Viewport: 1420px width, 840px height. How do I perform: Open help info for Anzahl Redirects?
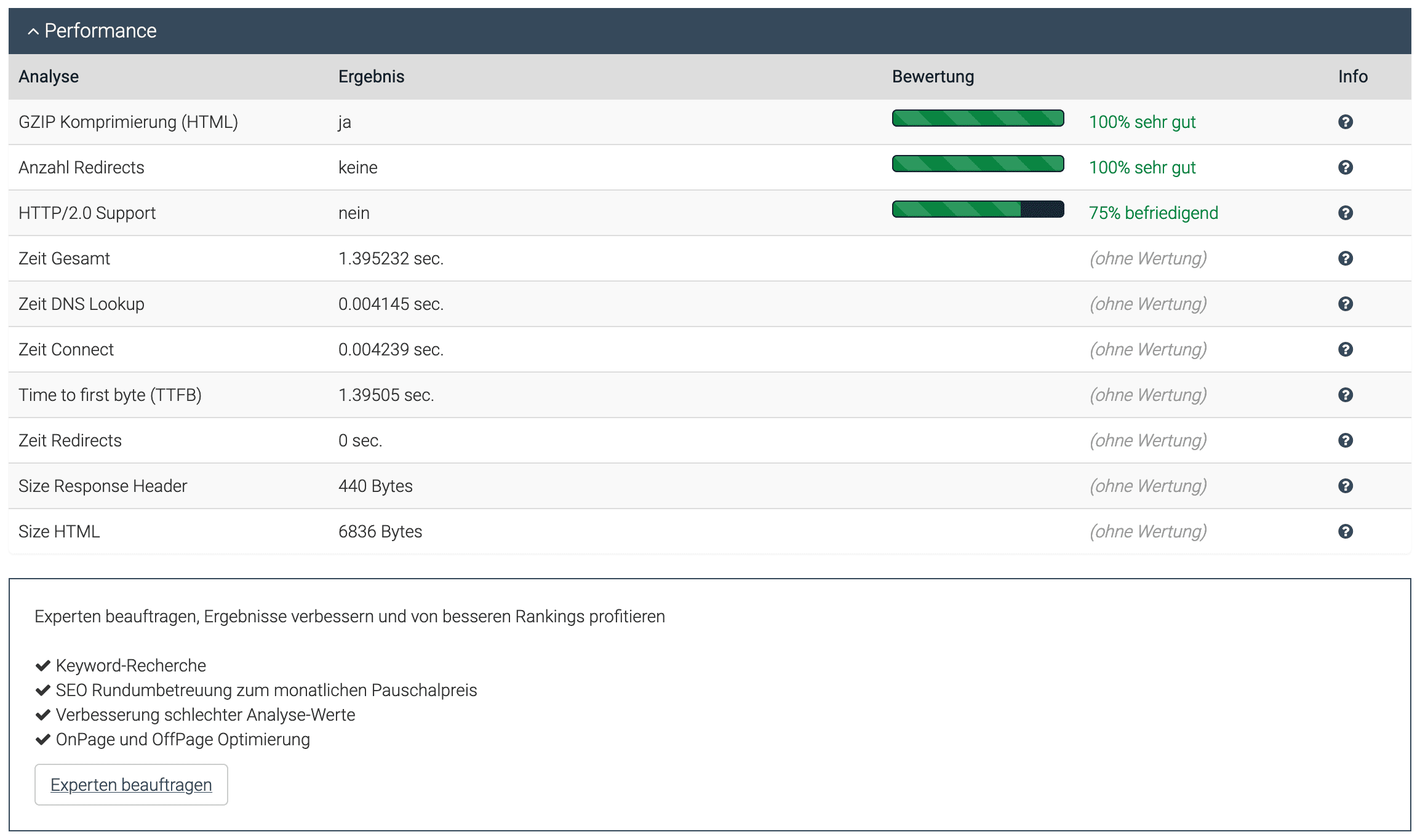1345,167
